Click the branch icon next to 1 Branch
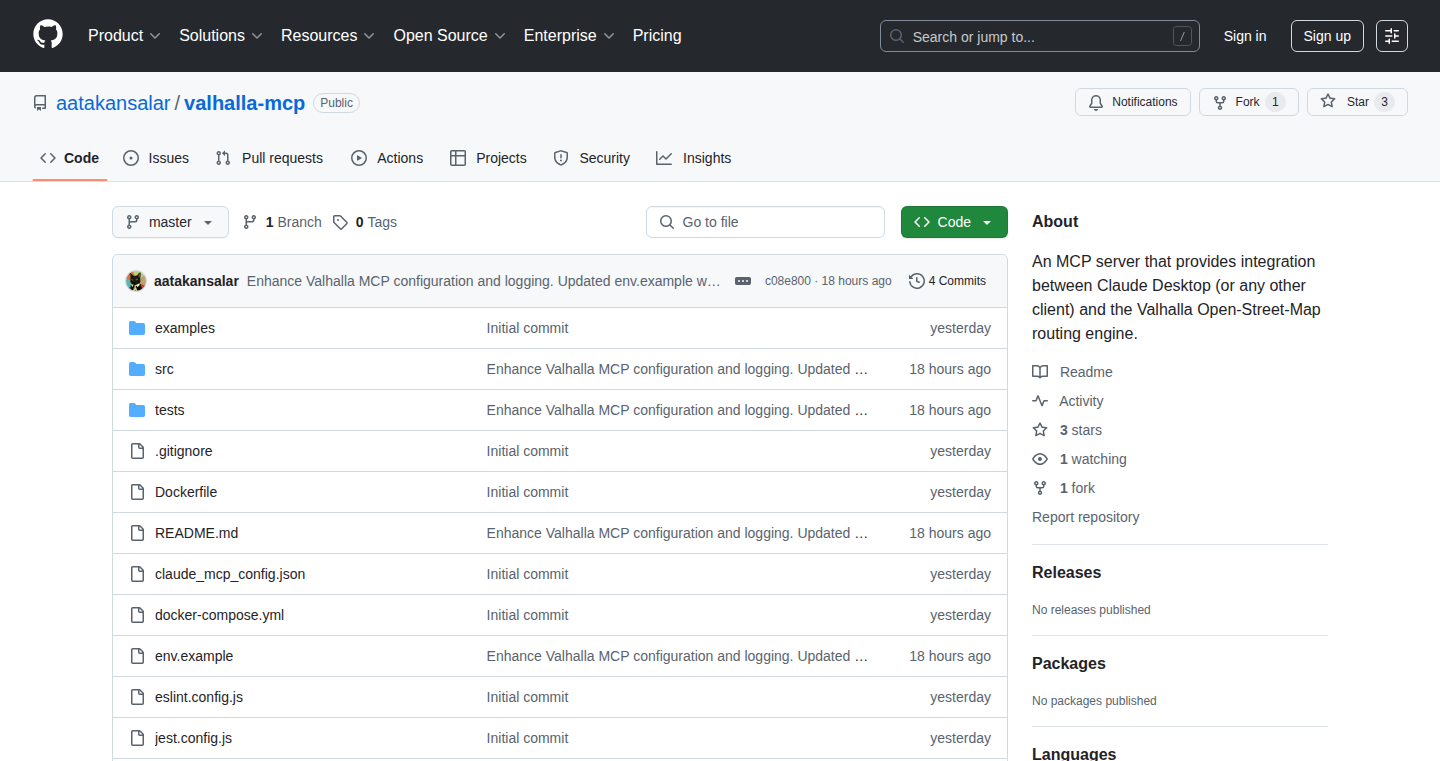 [x=250, y=222]
